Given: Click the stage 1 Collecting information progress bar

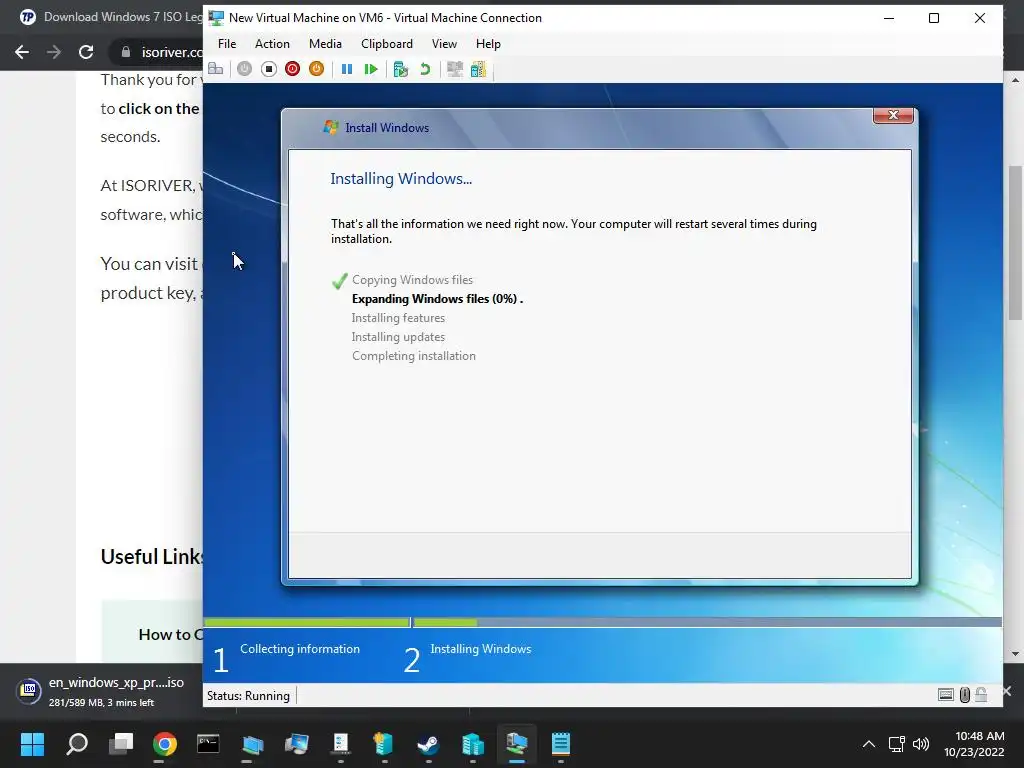Looking at the screenshot, I should pos(307,622).
